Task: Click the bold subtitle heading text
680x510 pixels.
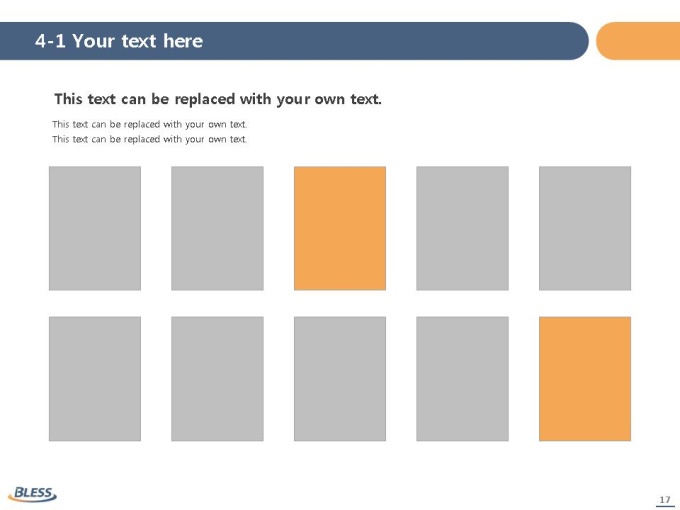Action: (x=218, y=99)
